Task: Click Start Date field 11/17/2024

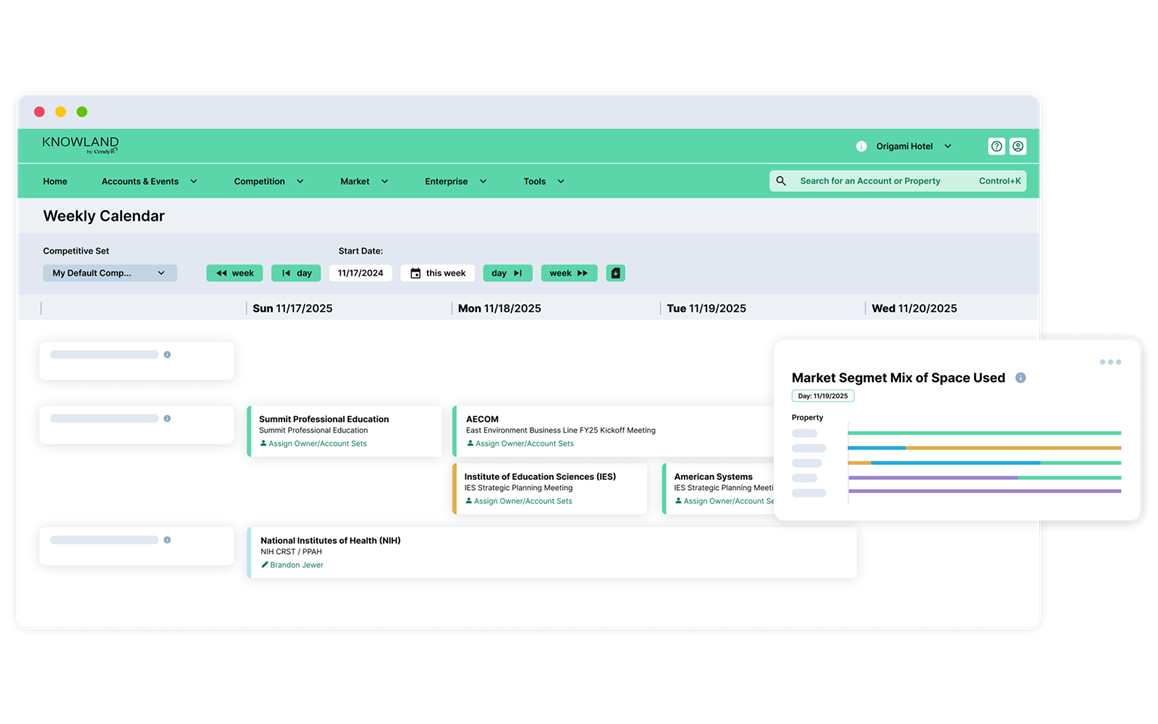Action: click(360, 273)
